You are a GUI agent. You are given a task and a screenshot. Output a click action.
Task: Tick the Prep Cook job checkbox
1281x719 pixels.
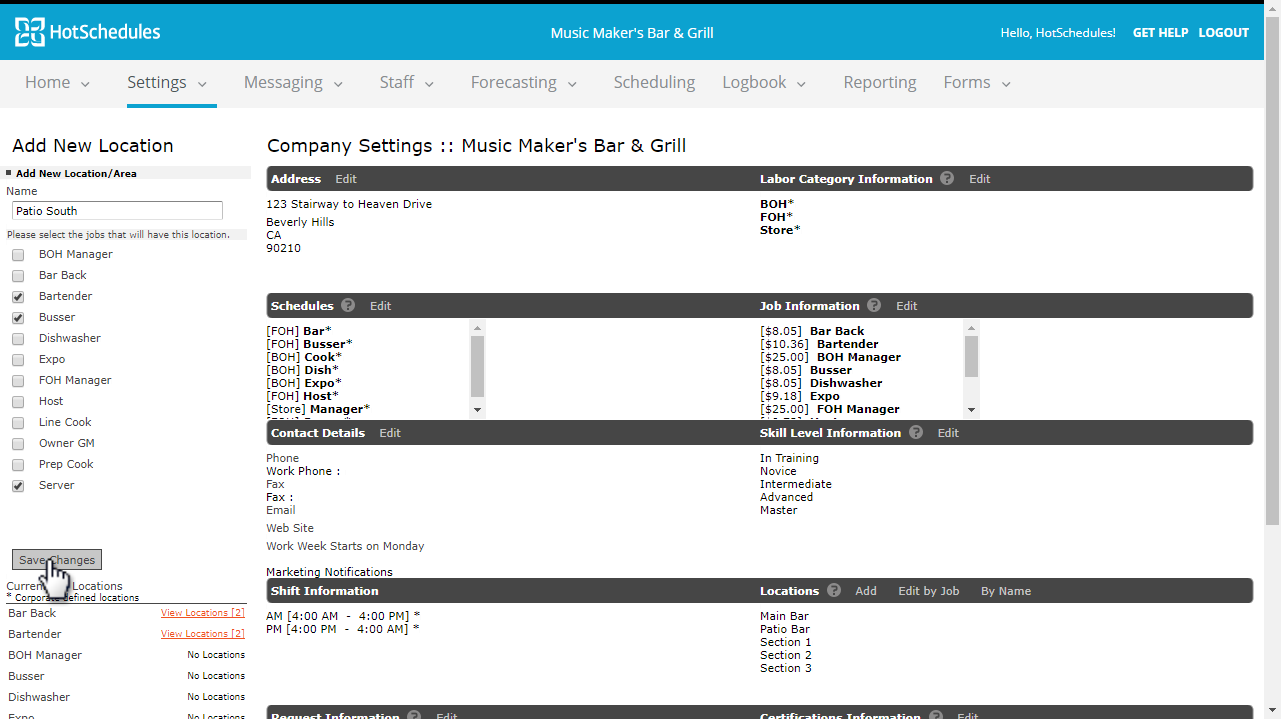[x=18, y=465]
